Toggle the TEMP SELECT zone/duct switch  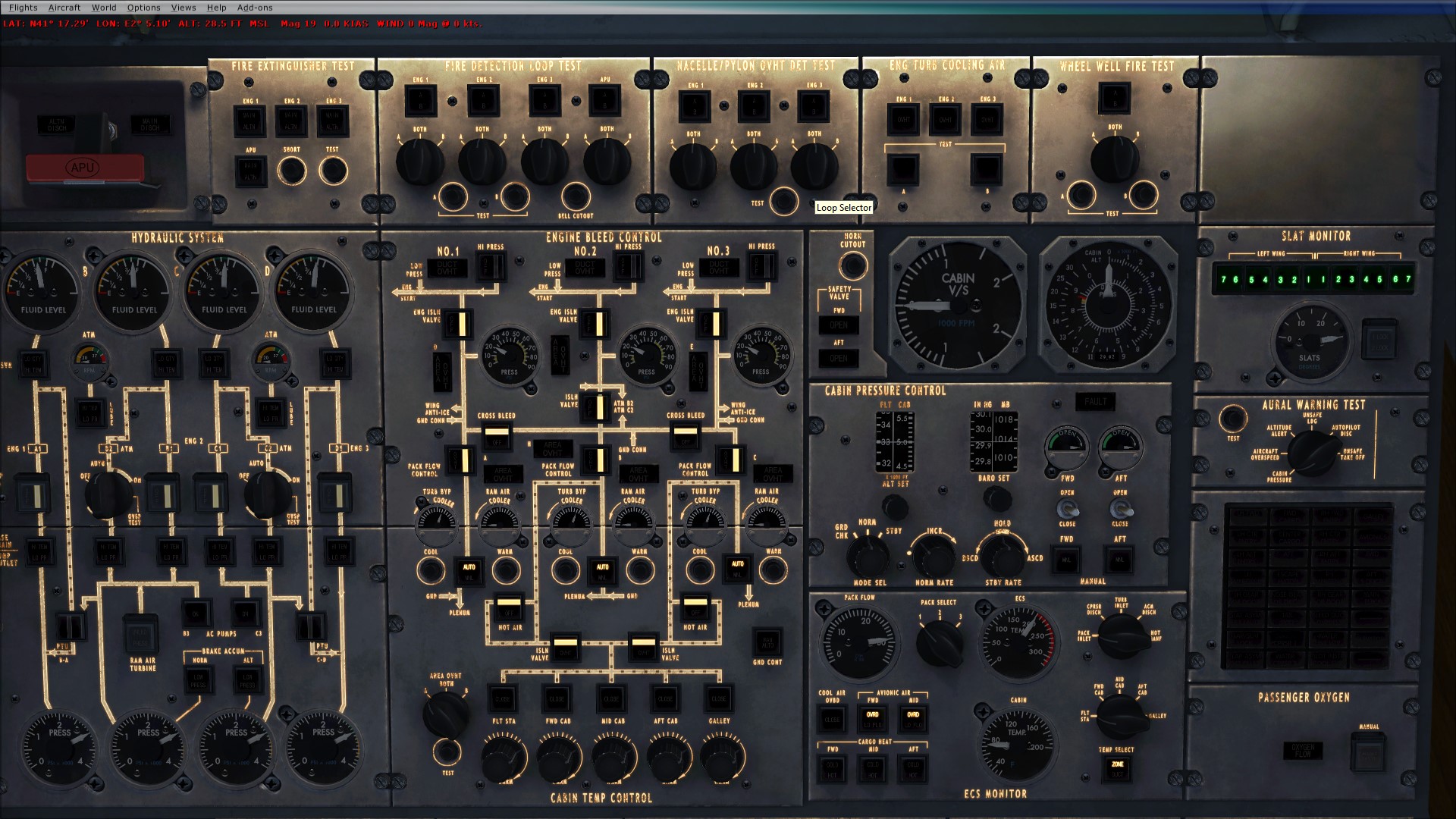coord(1117,767)
